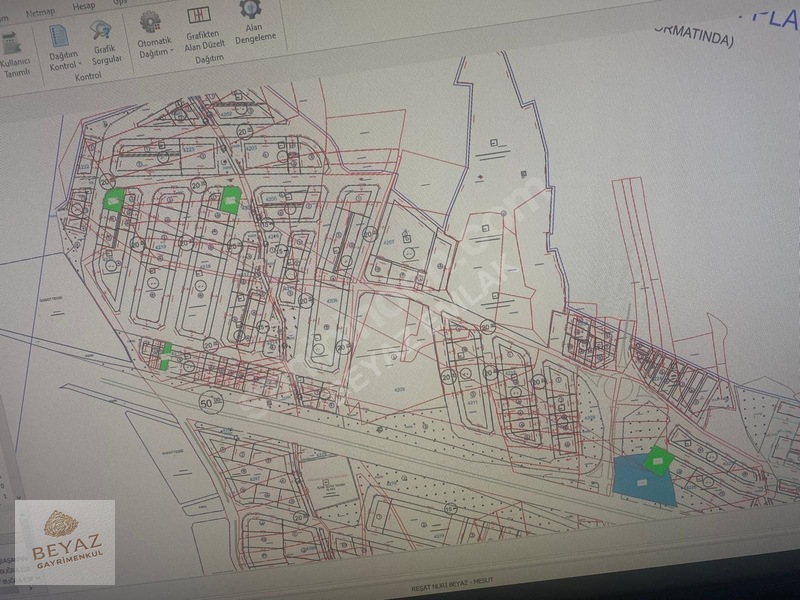Click parcel block number 4223
This screenshot has height=600, width=800.
188,150
